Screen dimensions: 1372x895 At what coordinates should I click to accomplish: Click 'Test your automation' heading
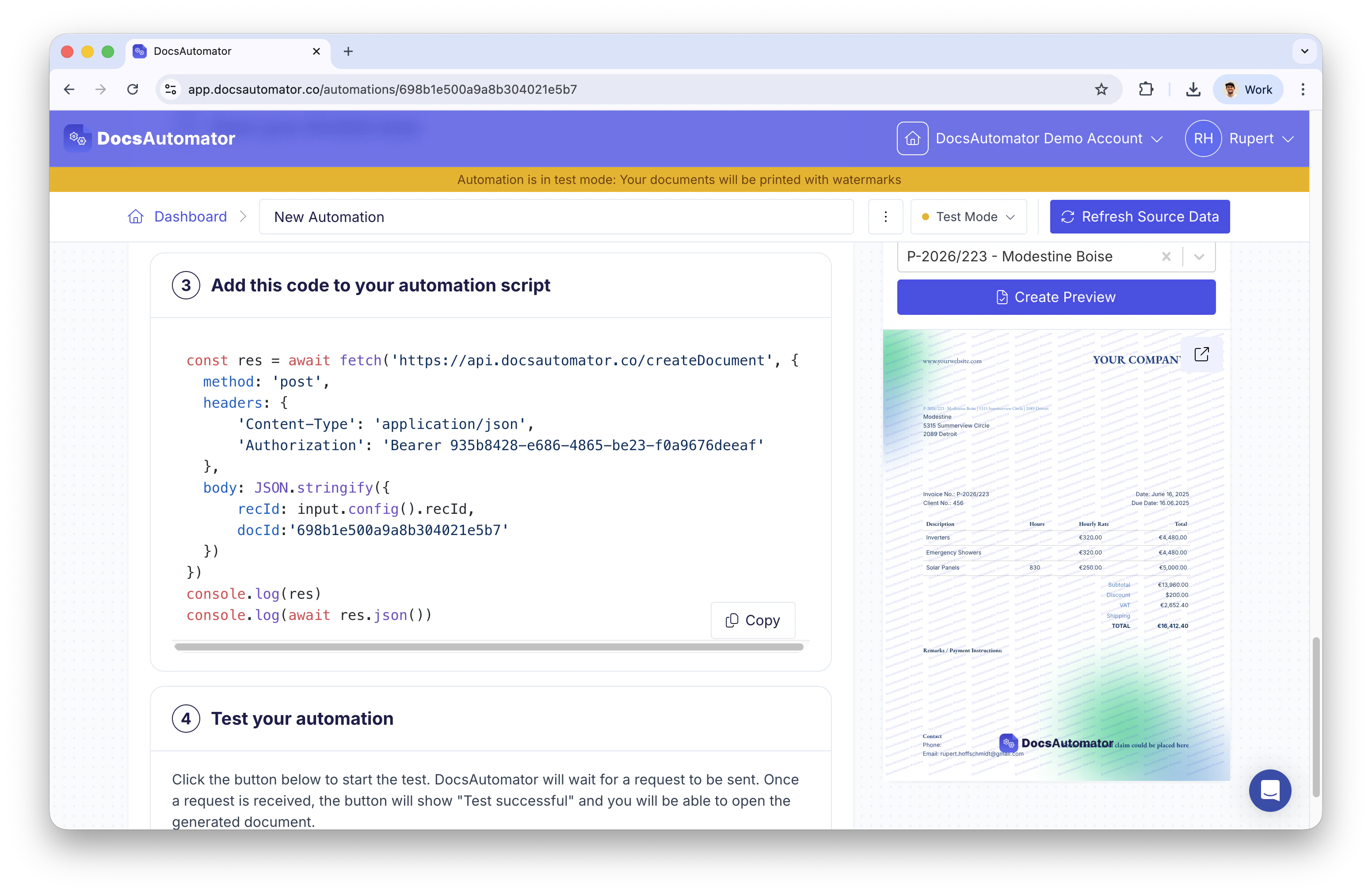tap(302, 719)
